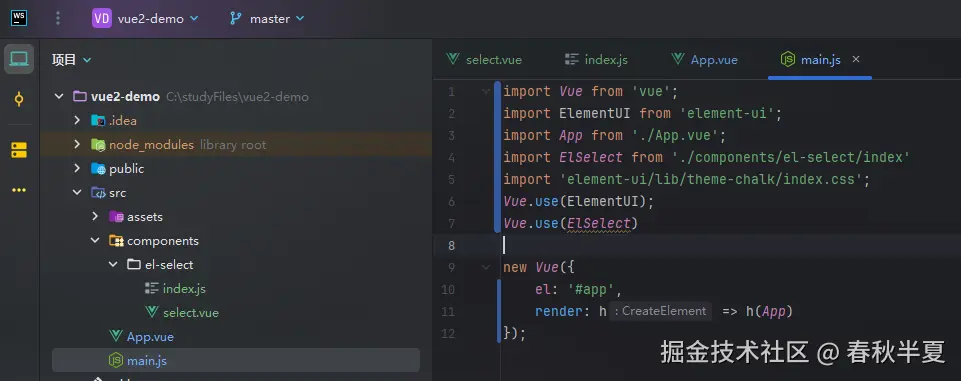Viewport: 961px width, 381px height.
Task: Toggle the Project tool window icon
Action: [19, 59]
